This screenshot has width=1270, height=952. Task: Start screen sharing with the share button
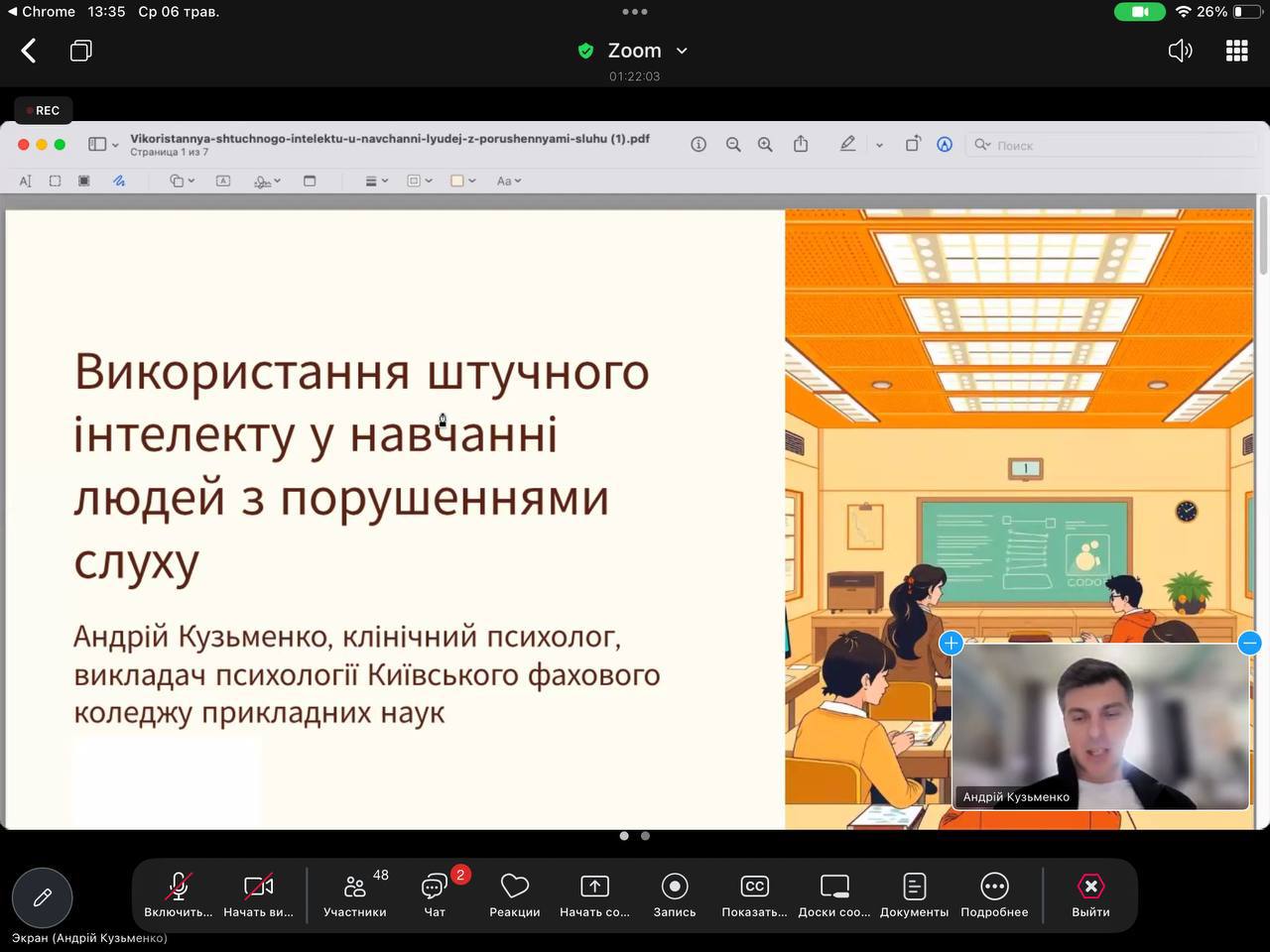coord(594,894)
